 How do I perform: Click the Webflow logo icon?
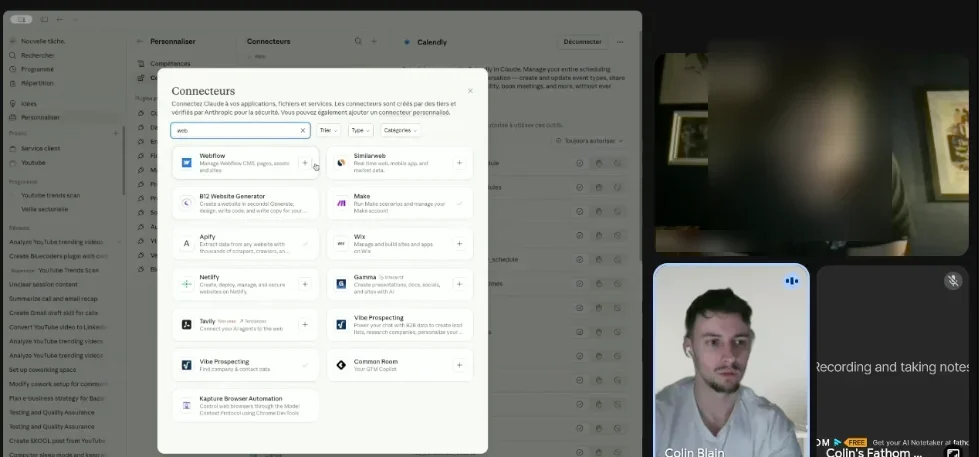(x=186, y=163)
